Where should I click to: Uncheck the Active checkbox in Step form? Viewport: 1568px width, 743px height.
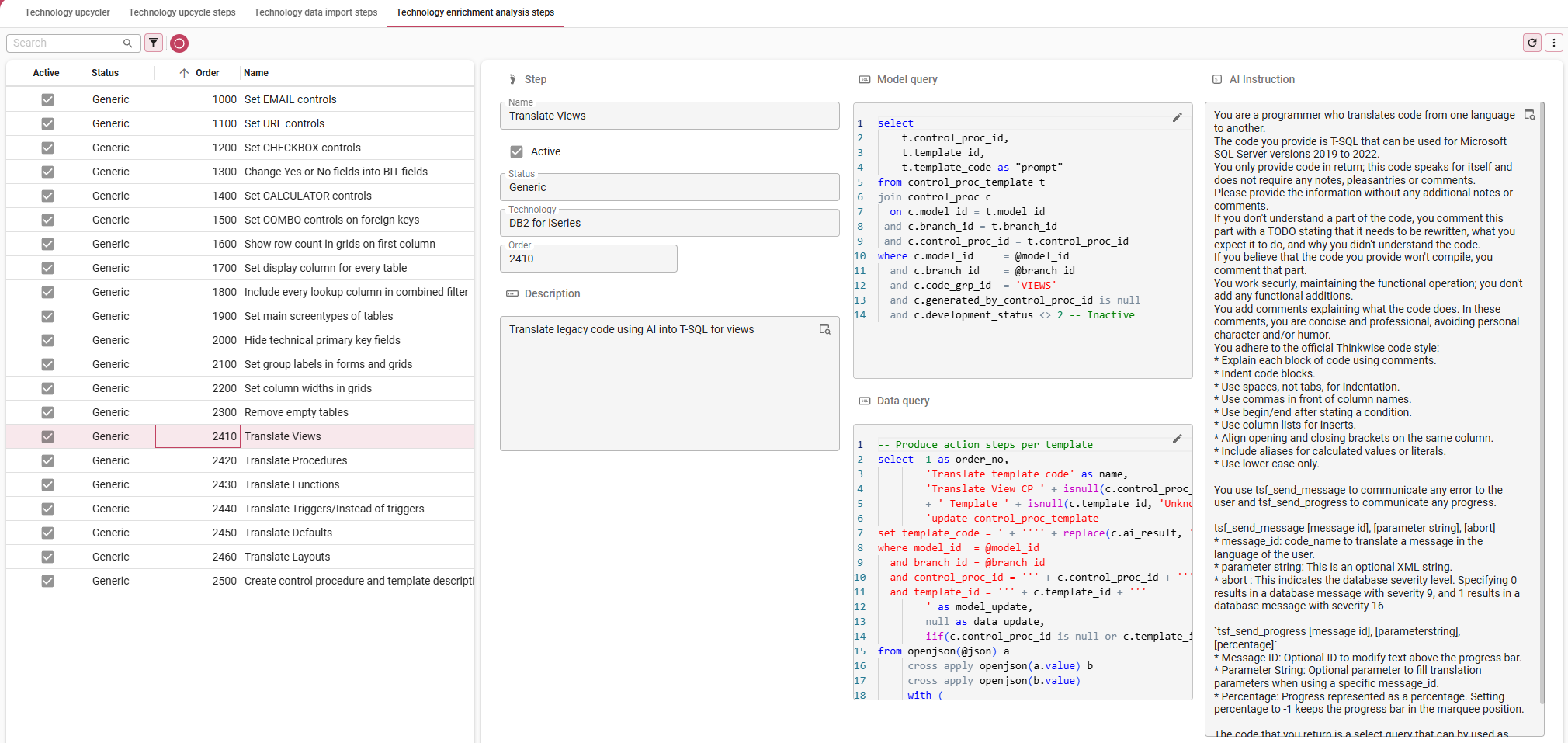click(516, 151)
